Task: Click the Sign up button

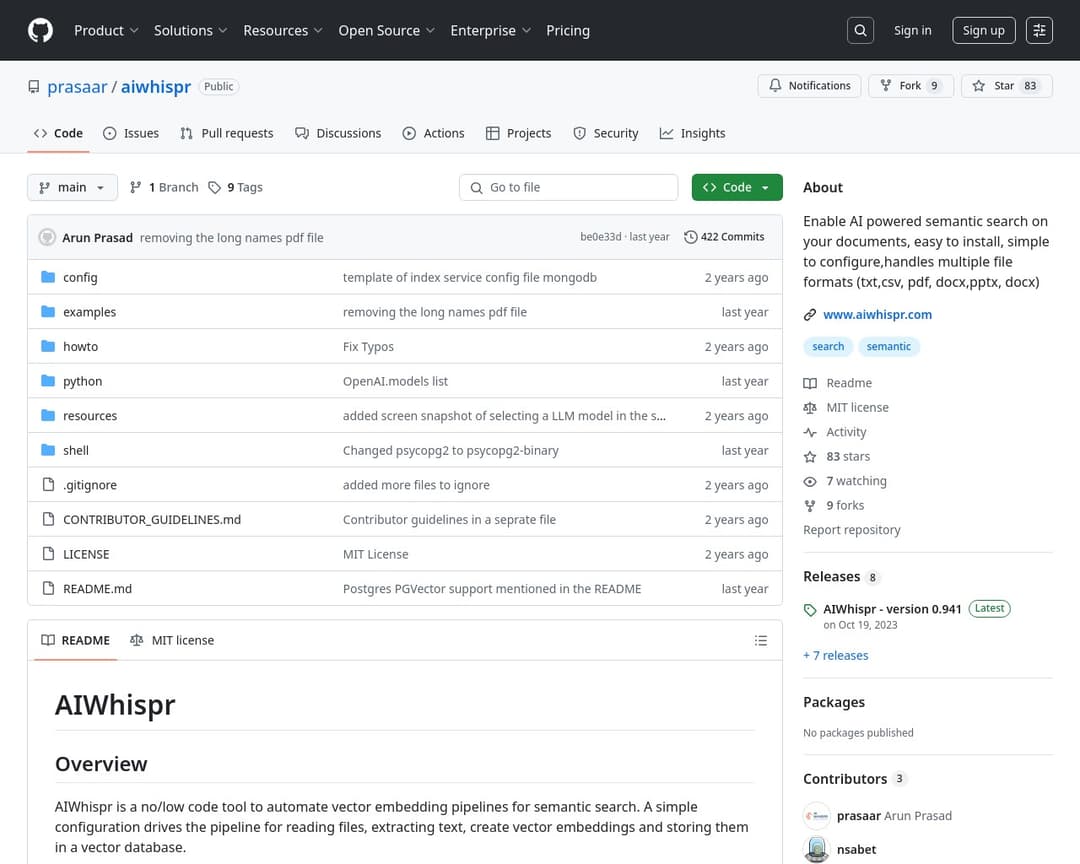Action: tap(983, 30)
